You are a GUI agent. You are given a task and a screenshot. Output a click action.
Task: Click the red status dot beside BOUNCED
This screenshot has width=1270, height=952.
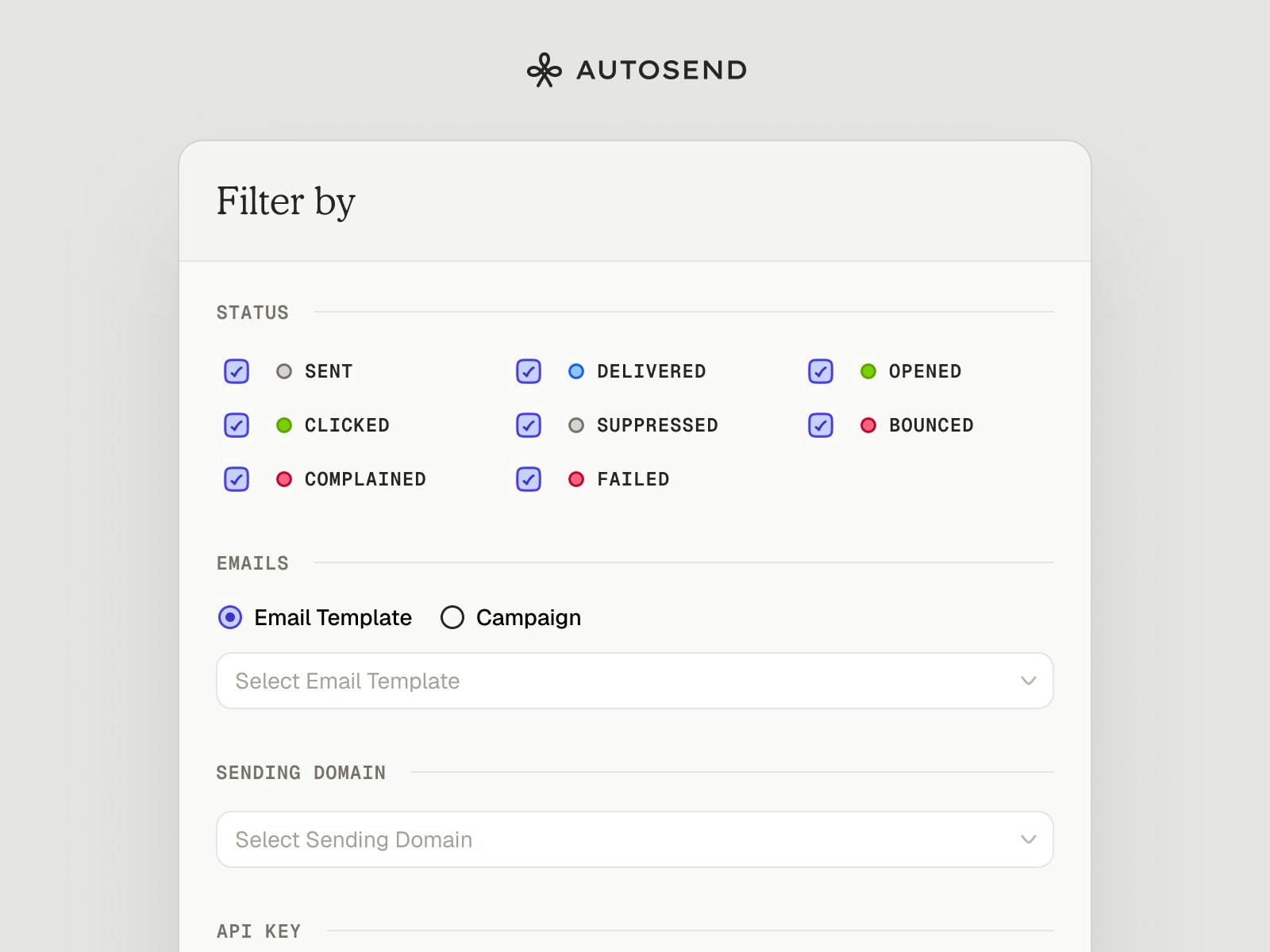[868, 425]
